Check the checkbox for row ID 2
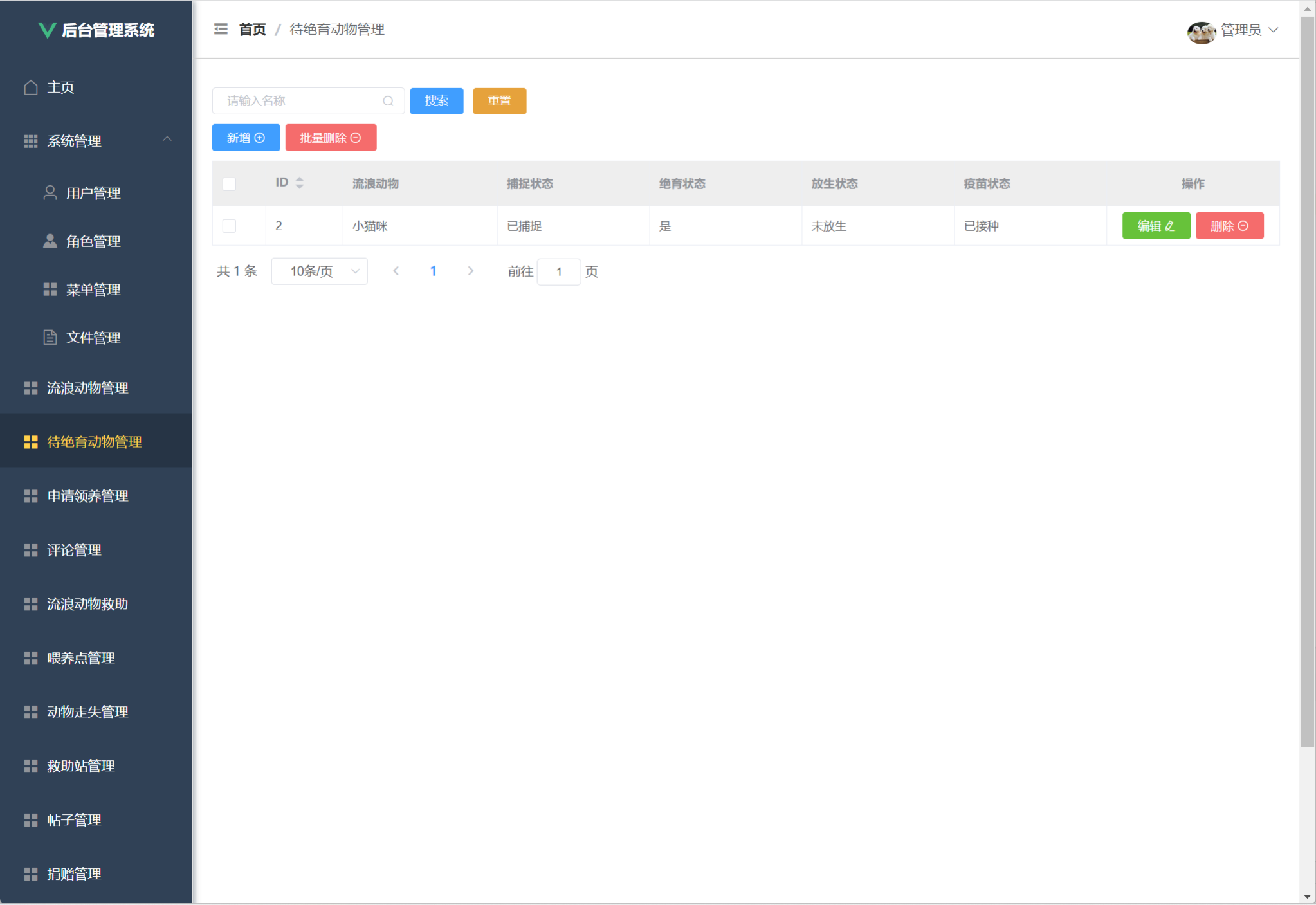 229,226
